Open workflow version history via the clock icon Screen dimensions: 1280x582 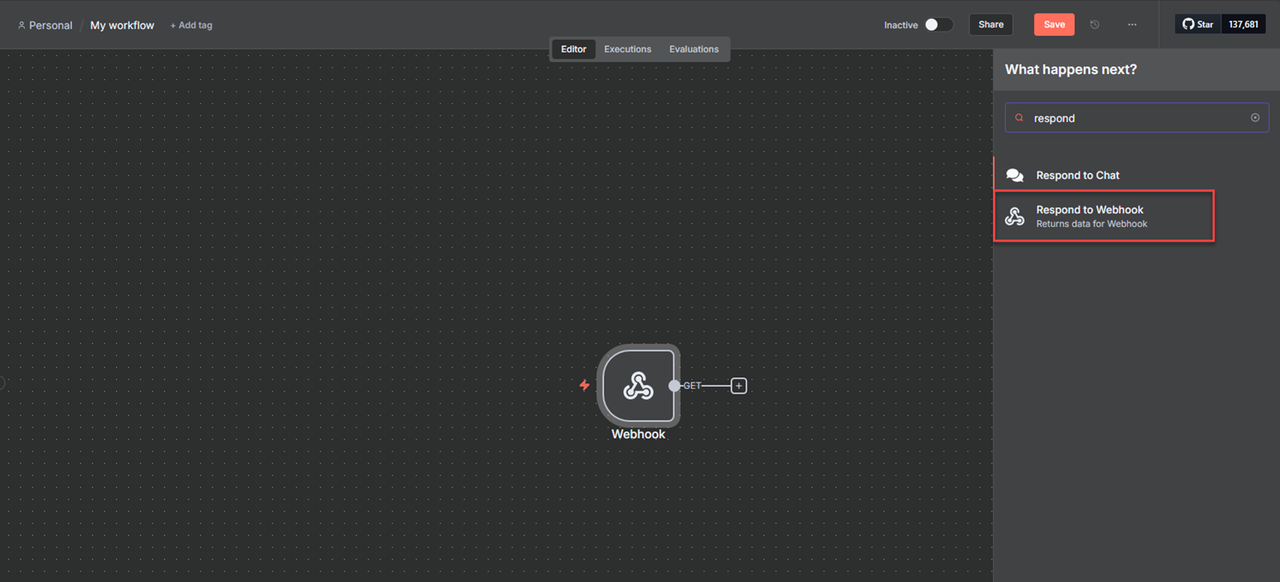pos(1094,24)
